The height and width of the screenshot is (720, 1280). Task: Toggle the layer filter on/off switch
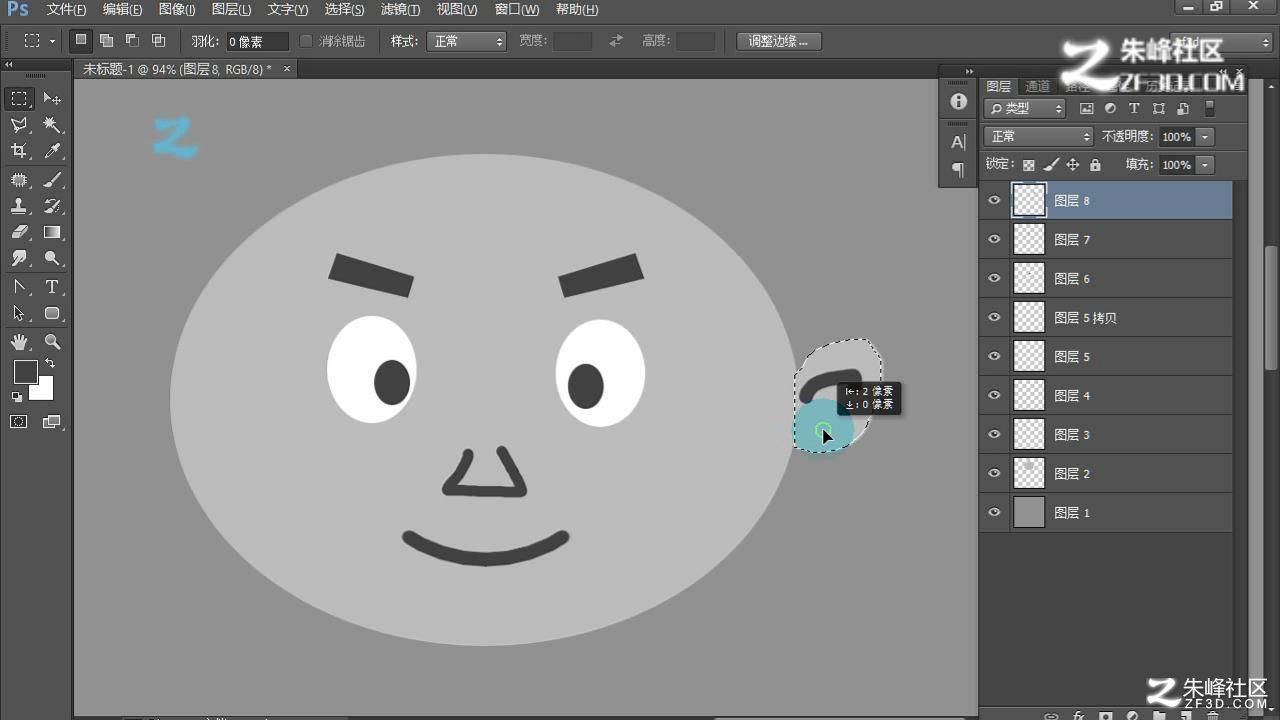click(x=1209, y=108)
